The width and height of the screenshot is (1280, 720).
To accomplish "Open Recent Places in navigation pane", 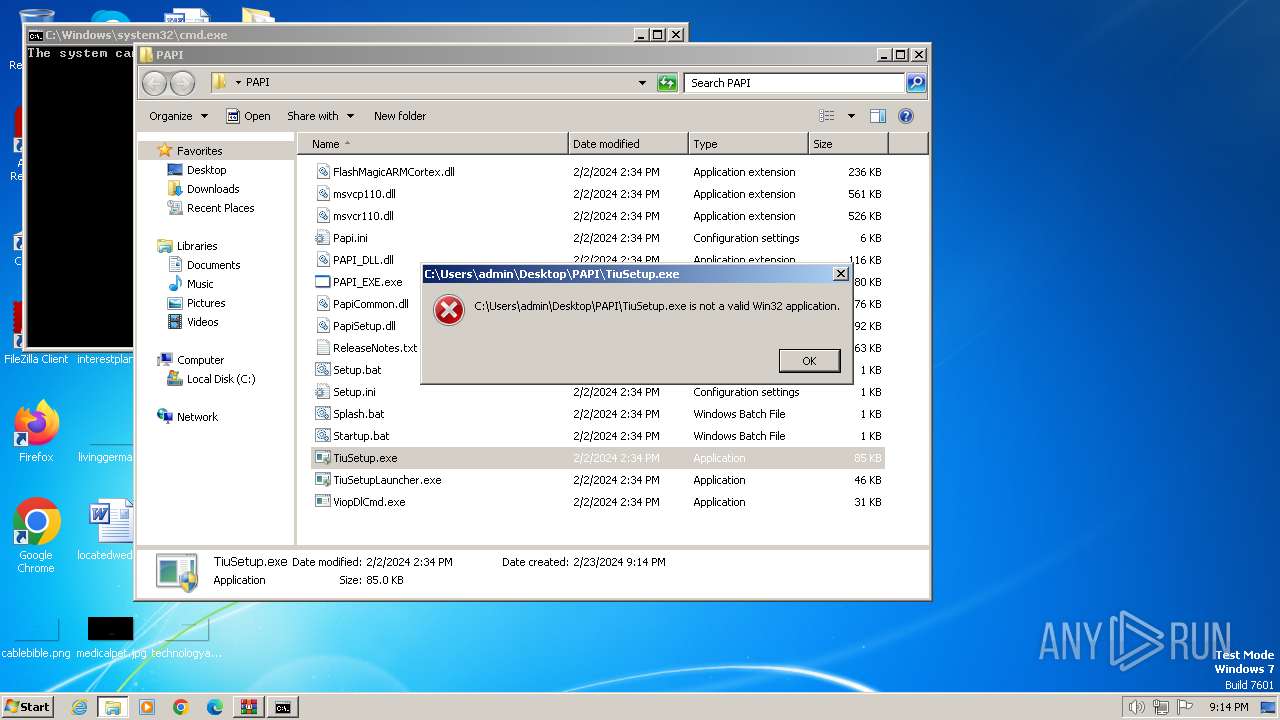I will tap(220, 208).
